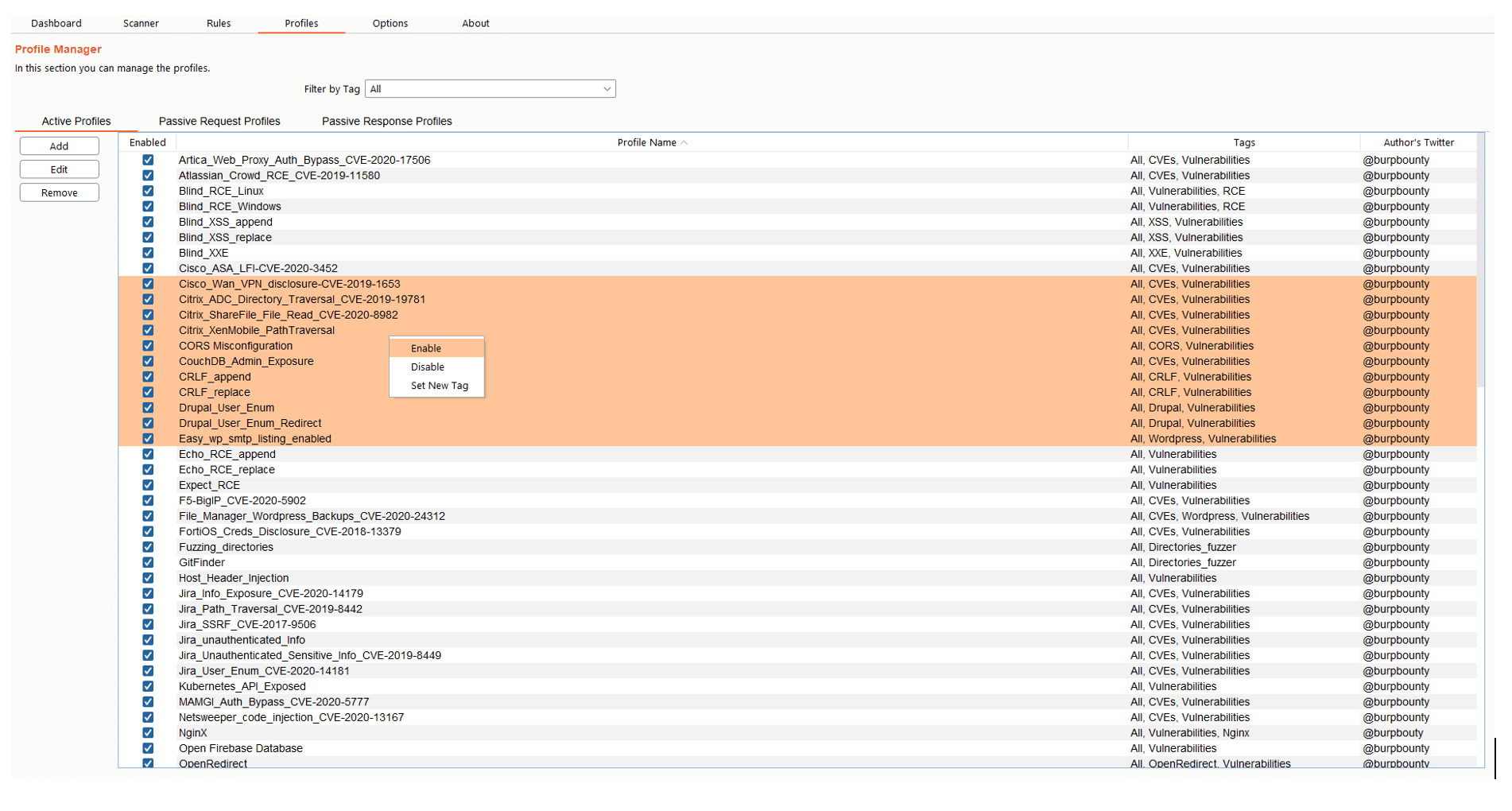Open the Rules tab

click(x=219, y=23)
